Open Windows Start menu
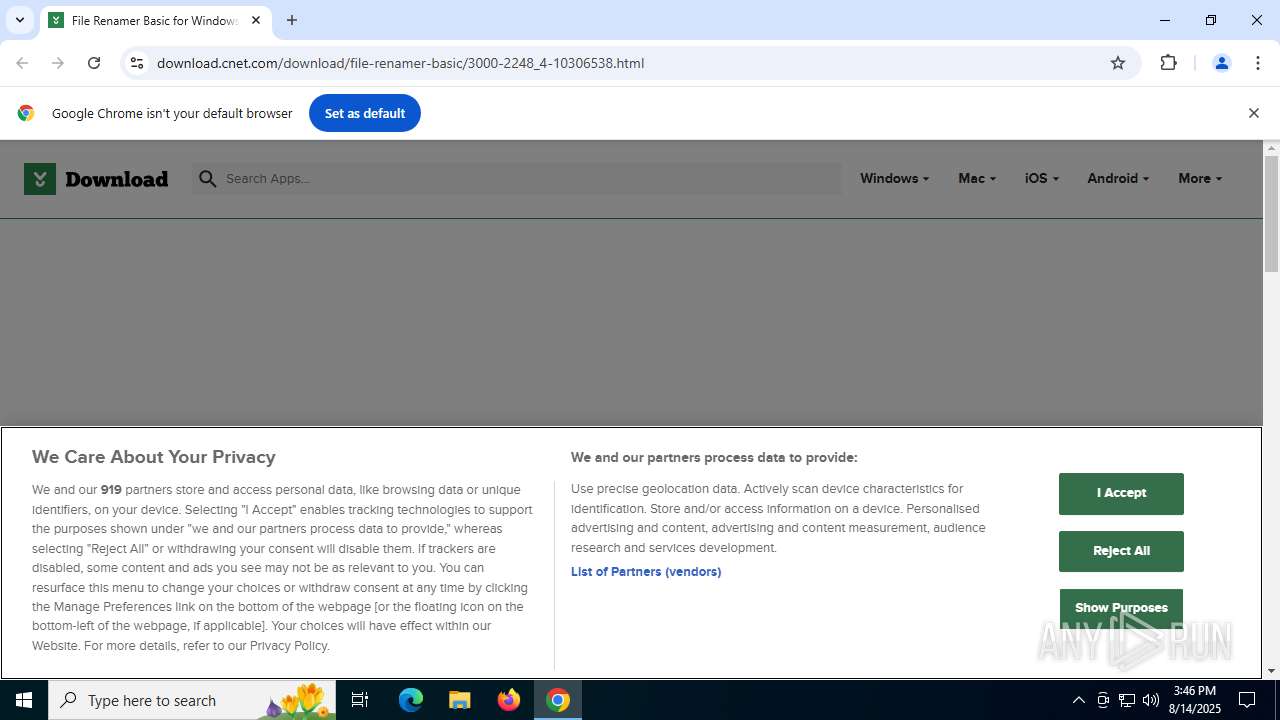 coord(24,700)
